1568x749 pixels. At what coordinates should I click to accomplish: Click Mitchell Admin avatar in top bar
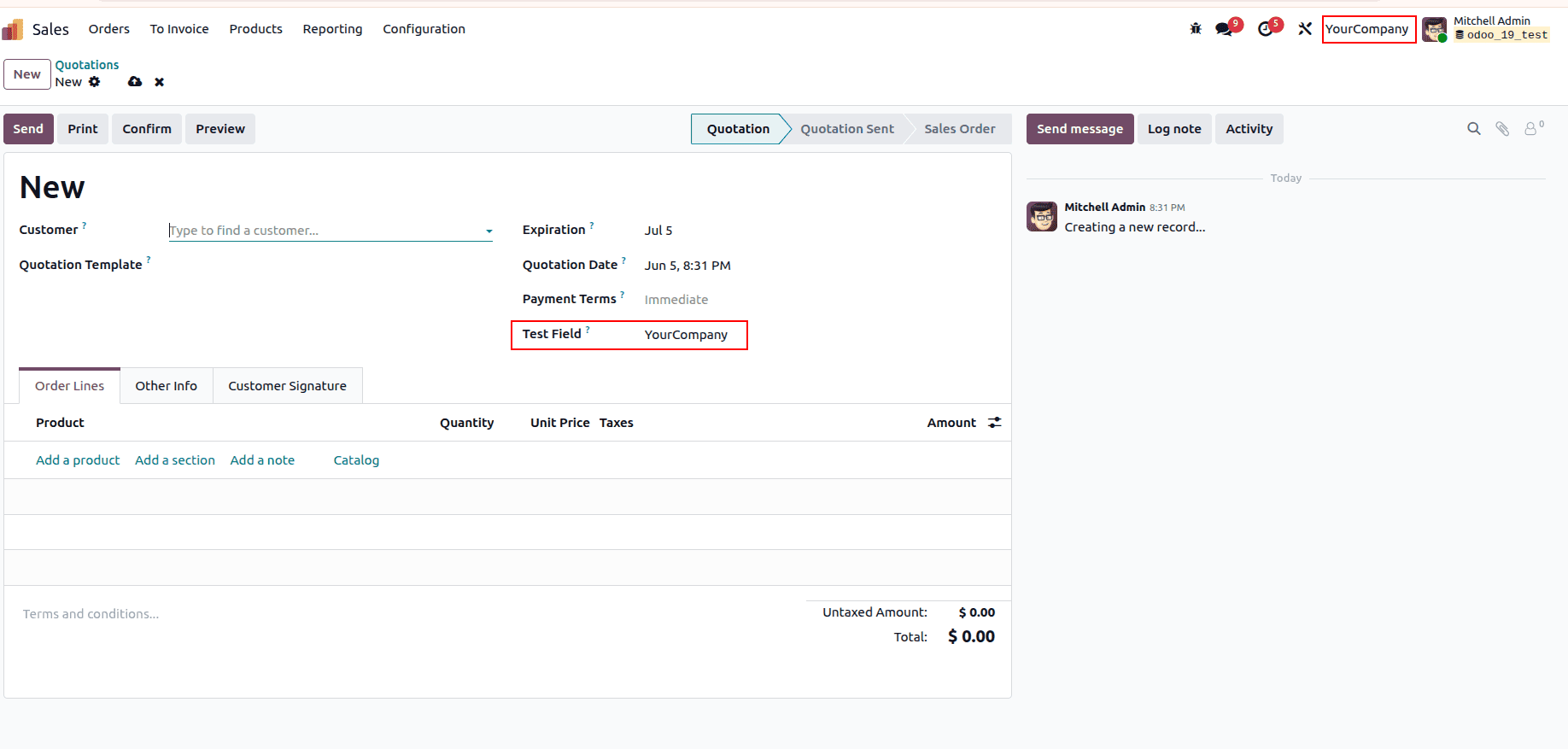(1434, 29)
